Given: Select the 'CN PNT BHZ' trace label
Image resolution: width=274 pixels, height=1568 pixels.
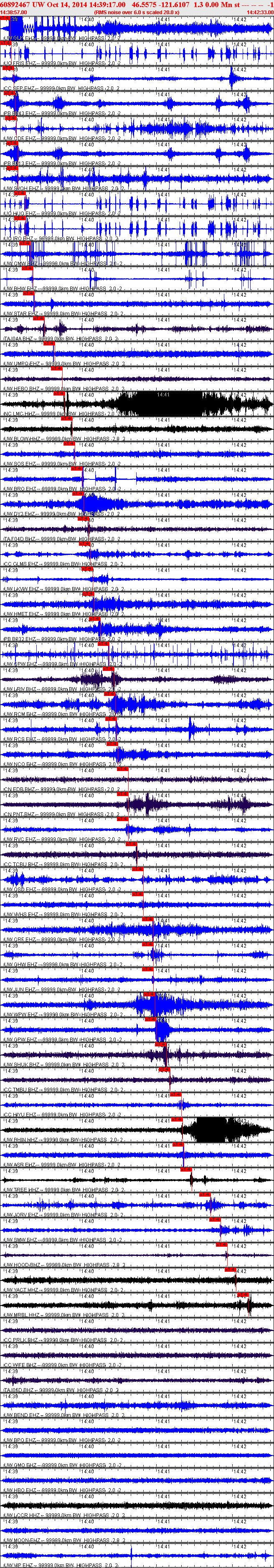Looking at the screenshot, I should (61, 814).
